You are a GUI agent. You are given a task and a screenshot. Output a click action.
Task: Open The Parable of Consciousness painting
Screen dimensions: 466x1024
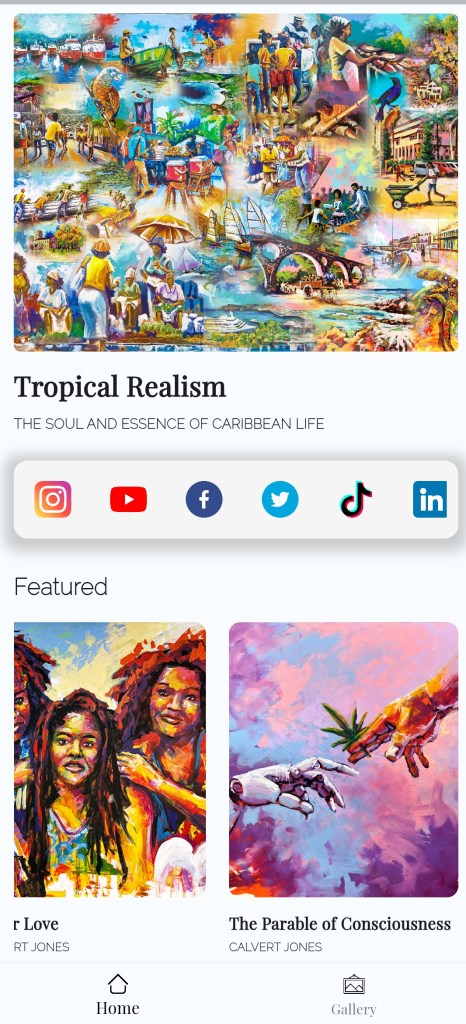[343, 759]
